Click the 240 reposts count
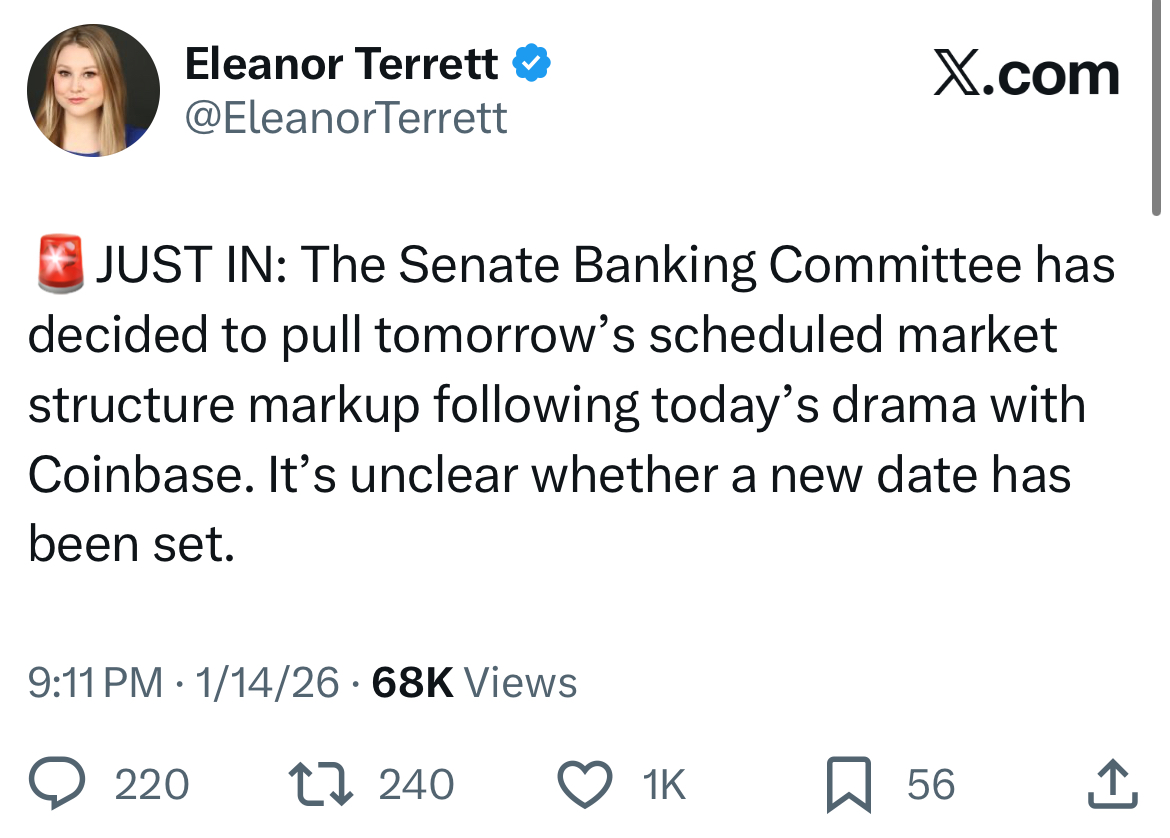This screenshot has height=838, width=1170. [416, 784]
